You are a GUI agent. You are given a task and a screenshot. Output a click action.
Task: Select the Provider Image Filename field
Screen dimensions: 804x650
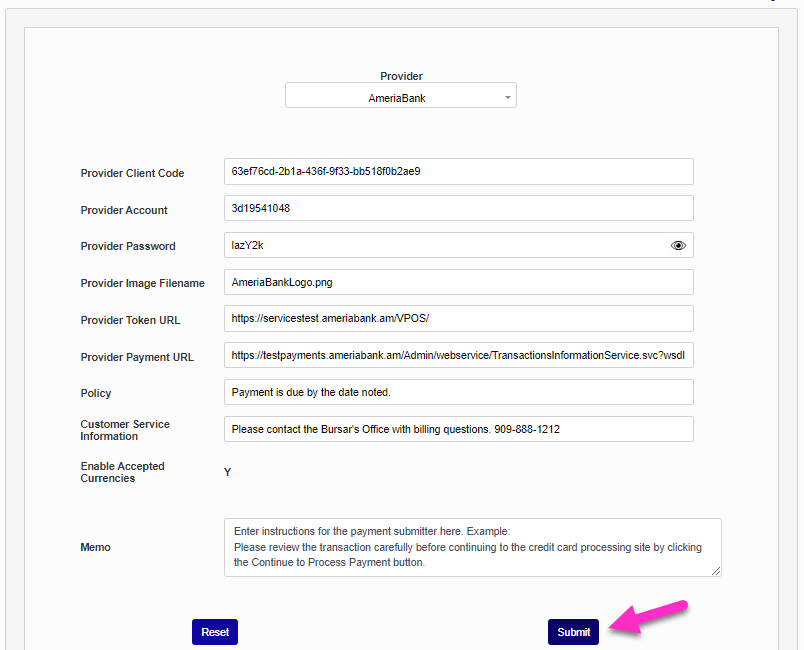pos(458,282)
